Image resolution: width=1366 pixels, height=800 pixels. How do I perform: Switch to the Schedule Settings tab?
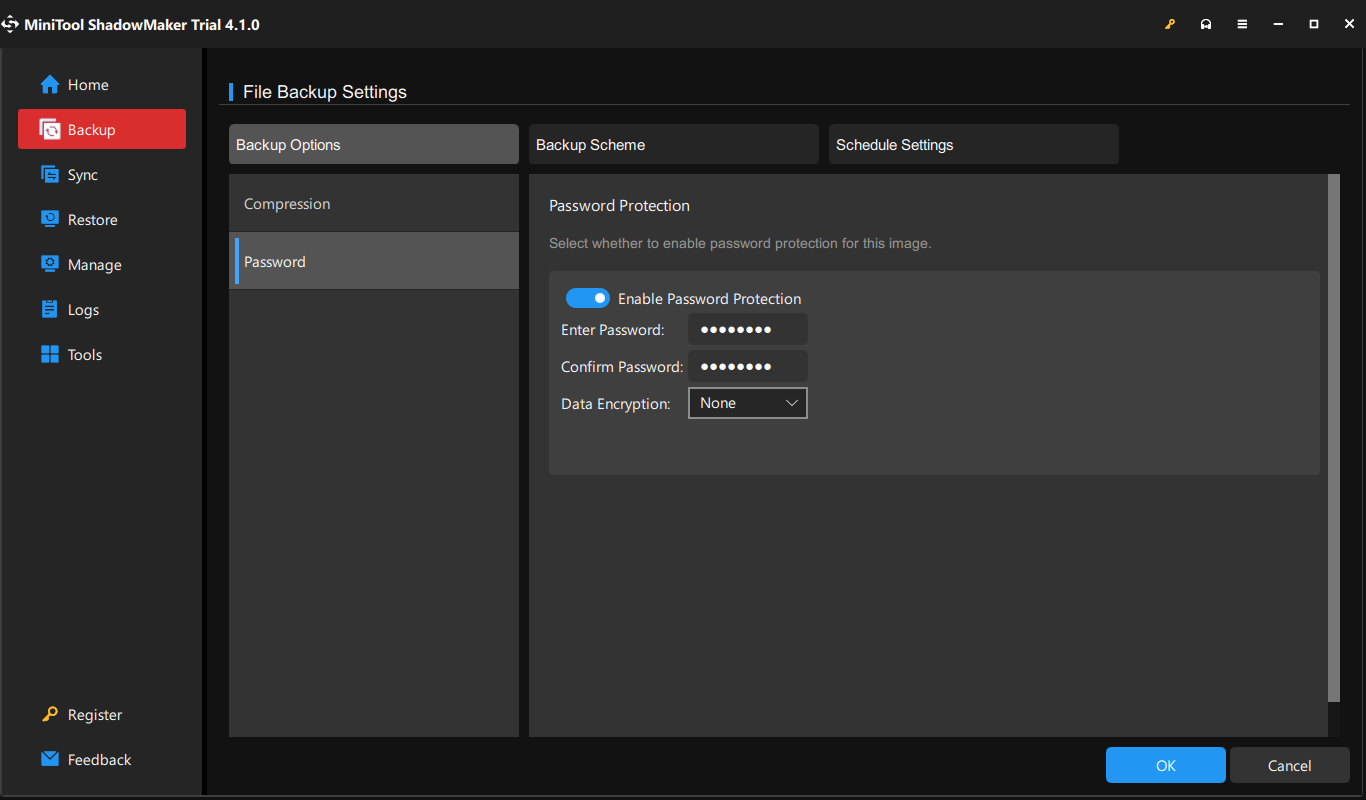pyautogui.click(x=974, y=144)
